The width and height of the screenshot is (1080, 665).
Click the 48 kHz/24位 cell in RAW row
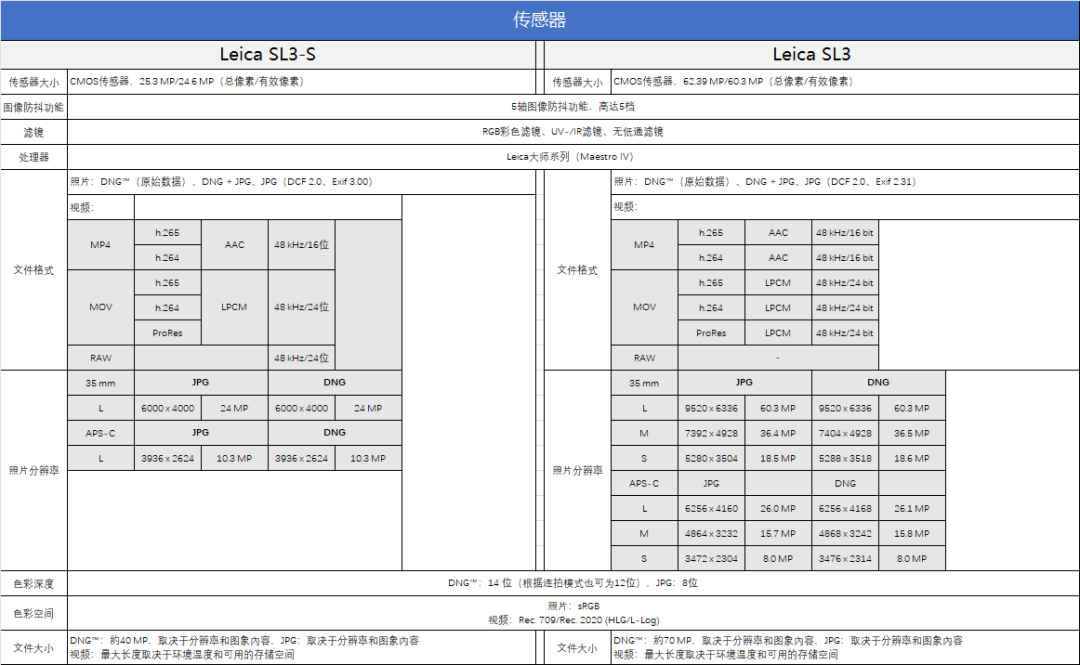[x=302, y=358]
